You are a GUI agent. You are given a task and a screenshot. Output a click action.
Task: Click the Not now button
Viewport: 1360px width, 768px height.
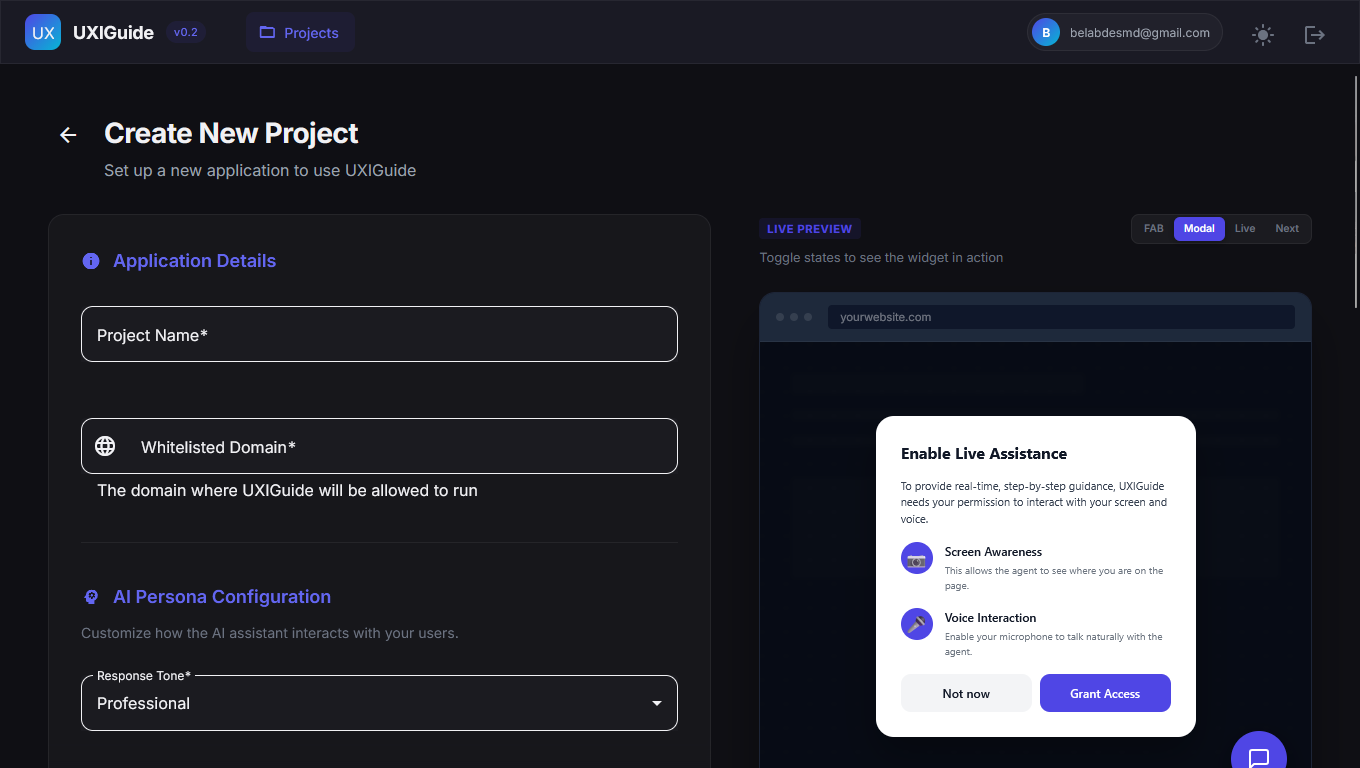pos(966,693)
